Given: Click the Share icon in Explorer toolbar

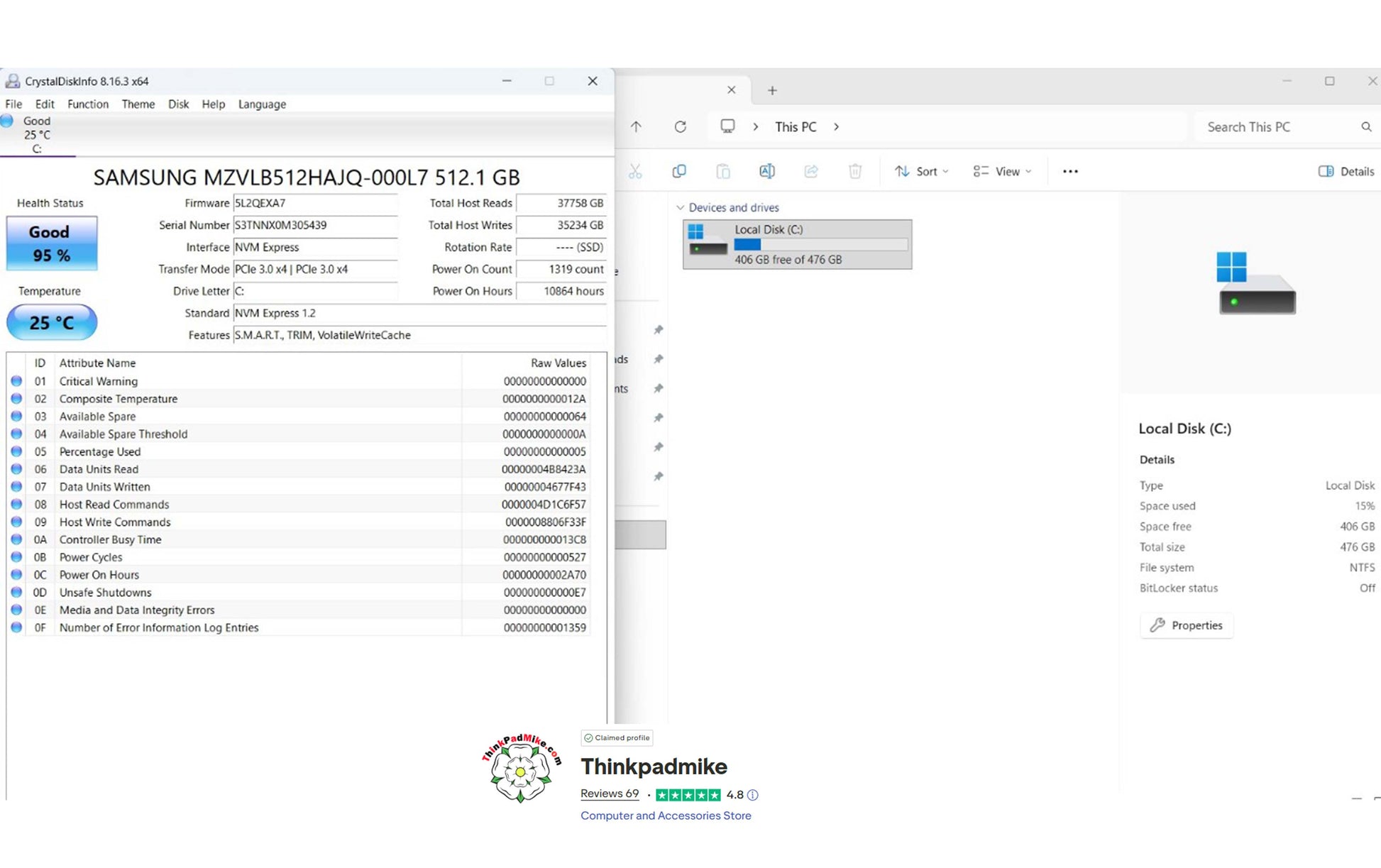Looking at the screenshot, I should [811, 171].
